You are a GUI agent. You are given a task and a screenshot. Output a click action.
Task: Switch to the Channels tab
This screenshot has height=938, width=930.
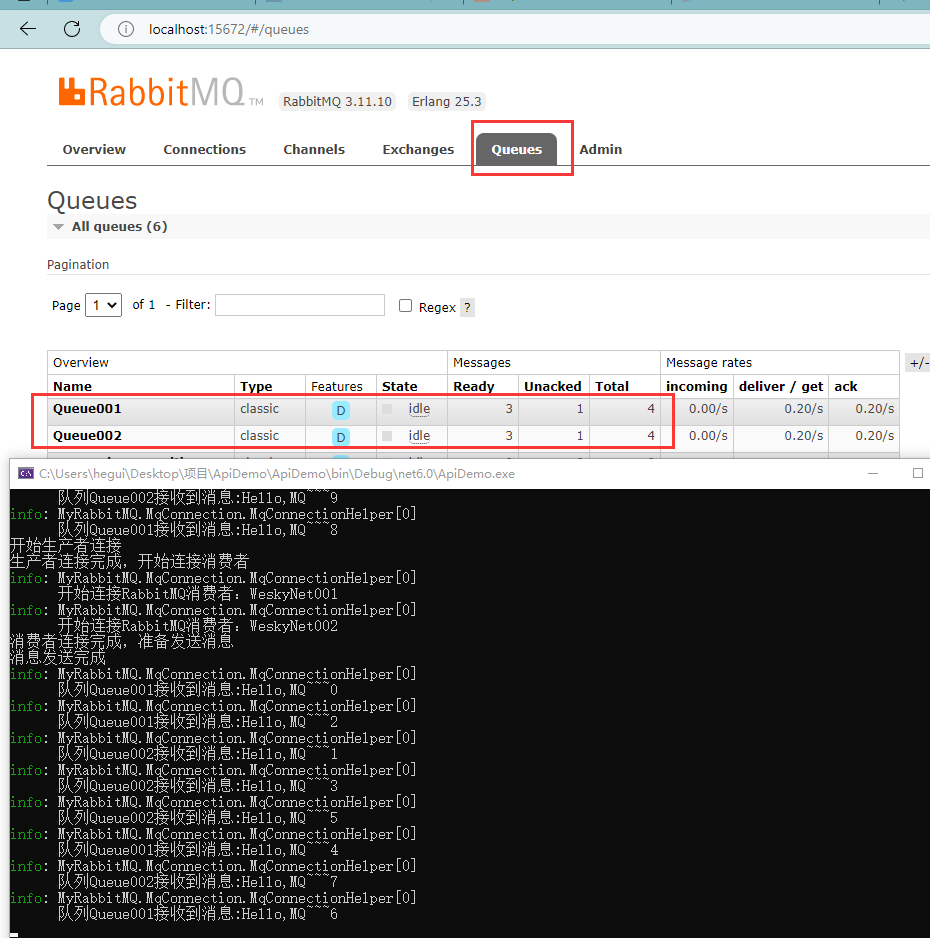click(314, 150)
